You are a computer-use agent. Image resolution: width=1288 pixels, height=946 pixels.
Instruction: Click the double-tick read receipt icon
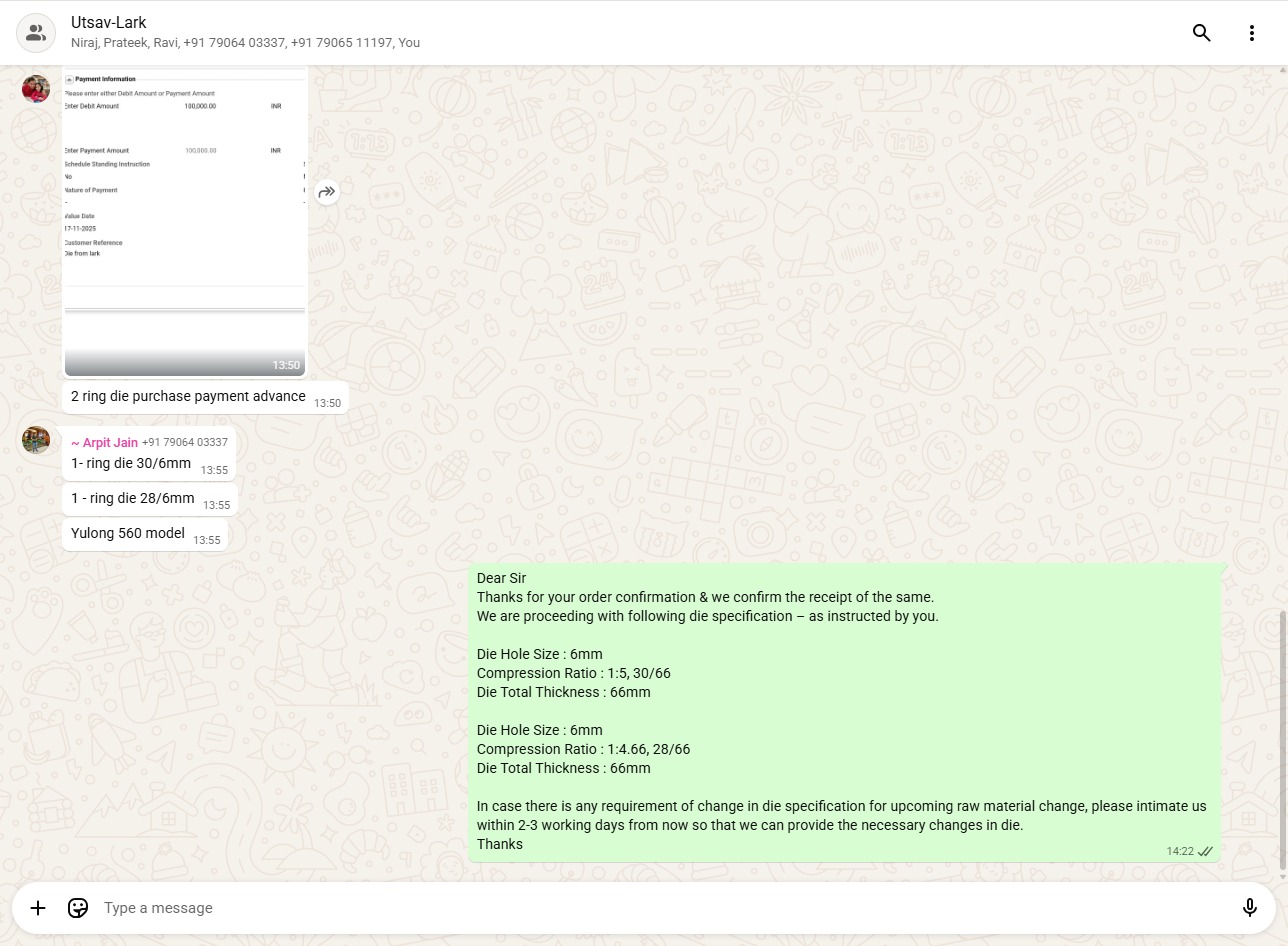pyautogui.click(x=1205, y=852)
